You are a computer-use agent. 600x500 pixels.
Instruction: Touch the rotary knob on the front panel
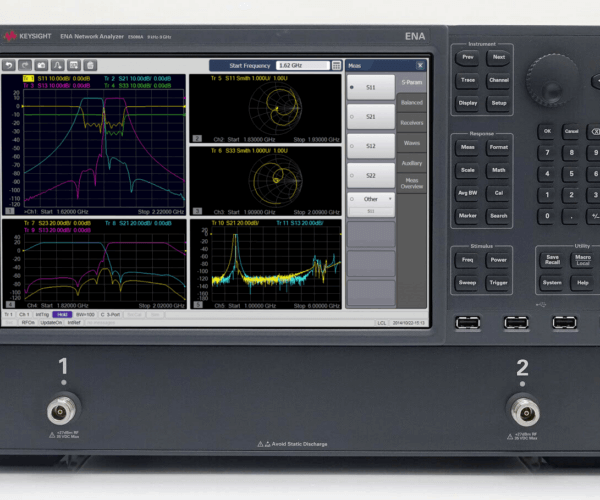552,79
